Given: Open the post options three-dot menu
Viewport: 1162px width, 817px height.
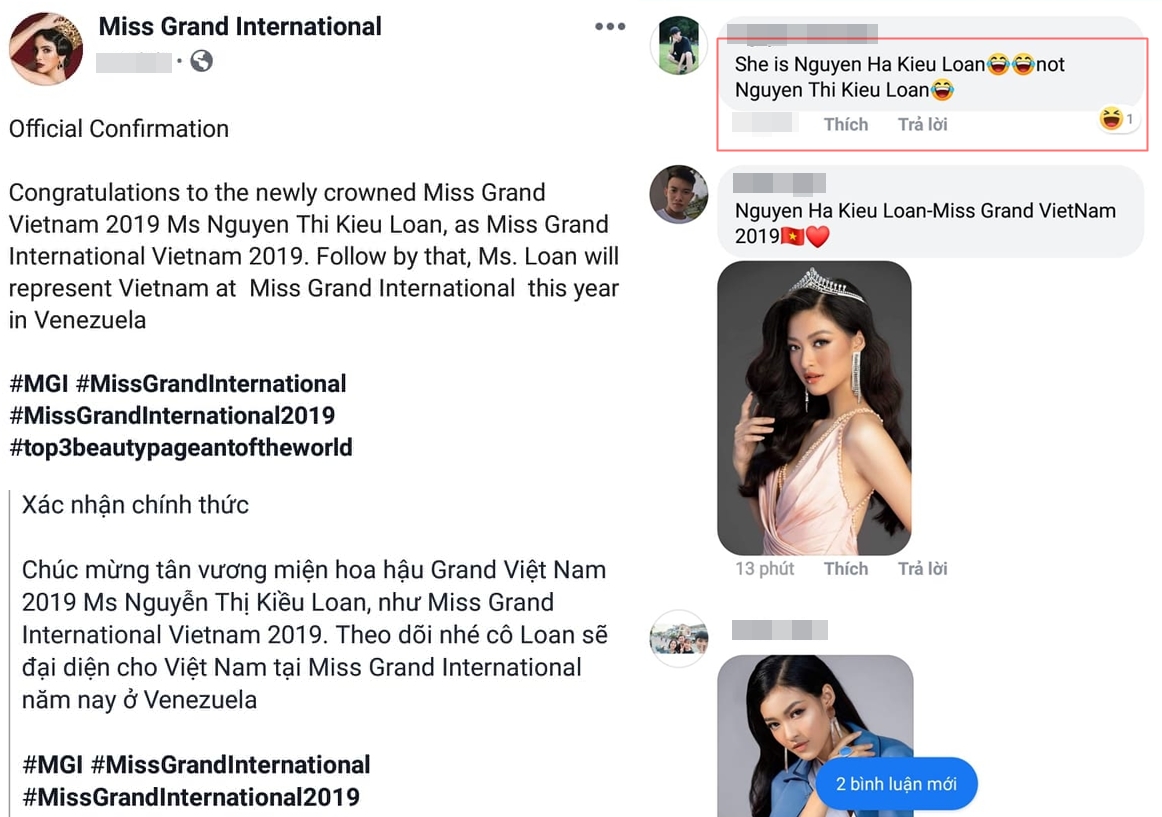Looking at the screenshot, I should 610,27.
